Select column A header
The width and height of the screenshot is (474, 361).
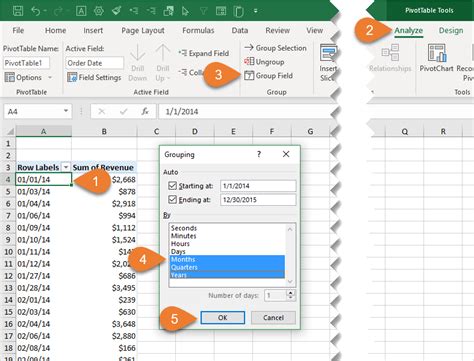pyautogui.click(x=43, y=132)
